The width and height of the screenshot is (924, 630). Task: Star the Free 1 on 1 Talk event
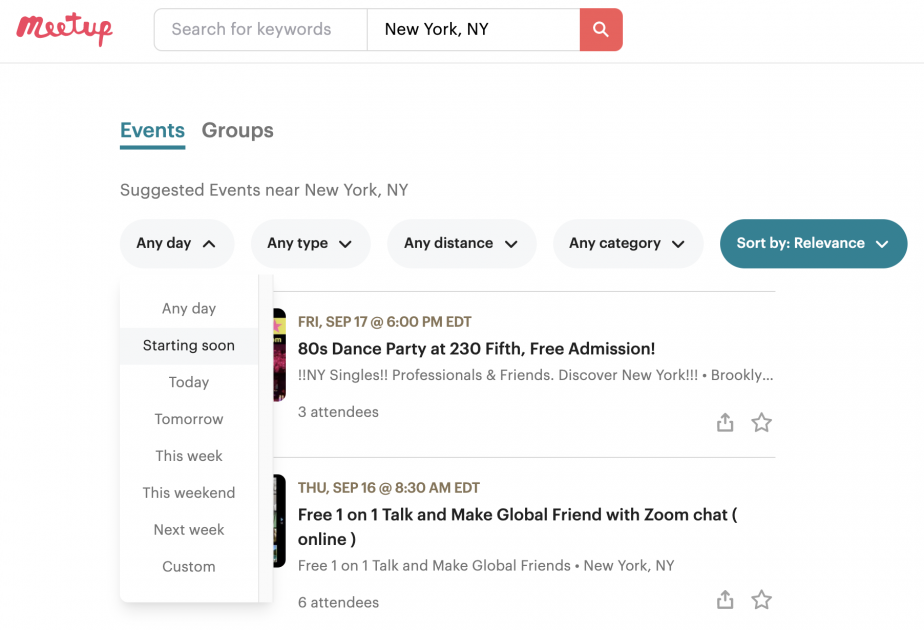[x=761, y=599]
